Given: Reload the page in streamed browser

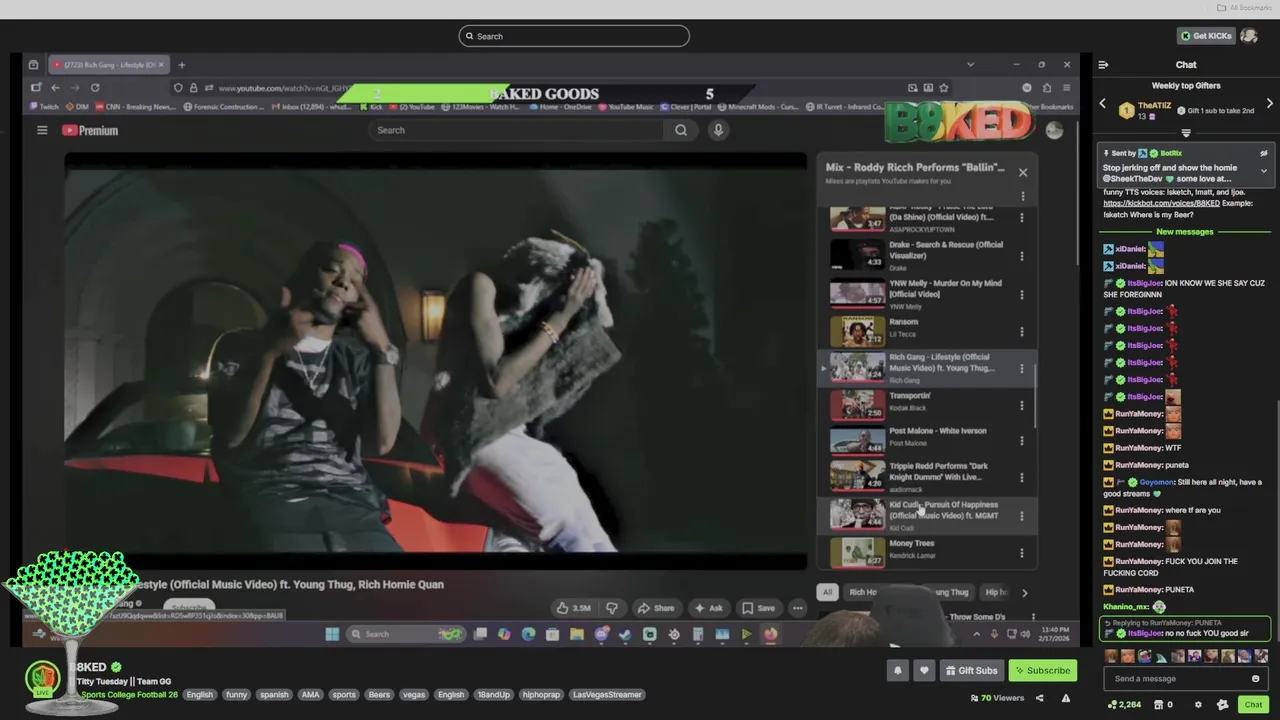Looking at the screenshot, I should (95, 88).
